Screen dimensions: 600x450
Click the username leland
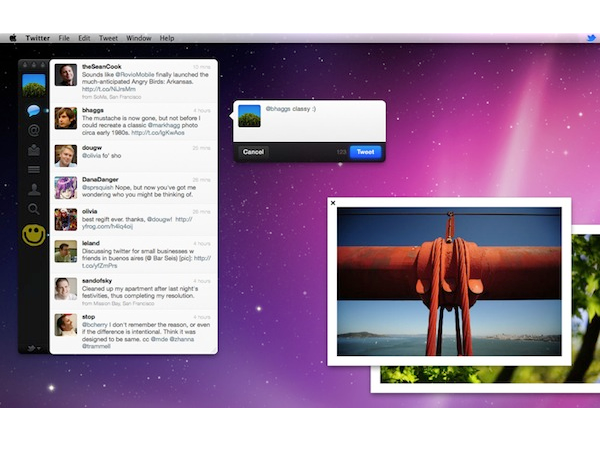pos(91,243)
